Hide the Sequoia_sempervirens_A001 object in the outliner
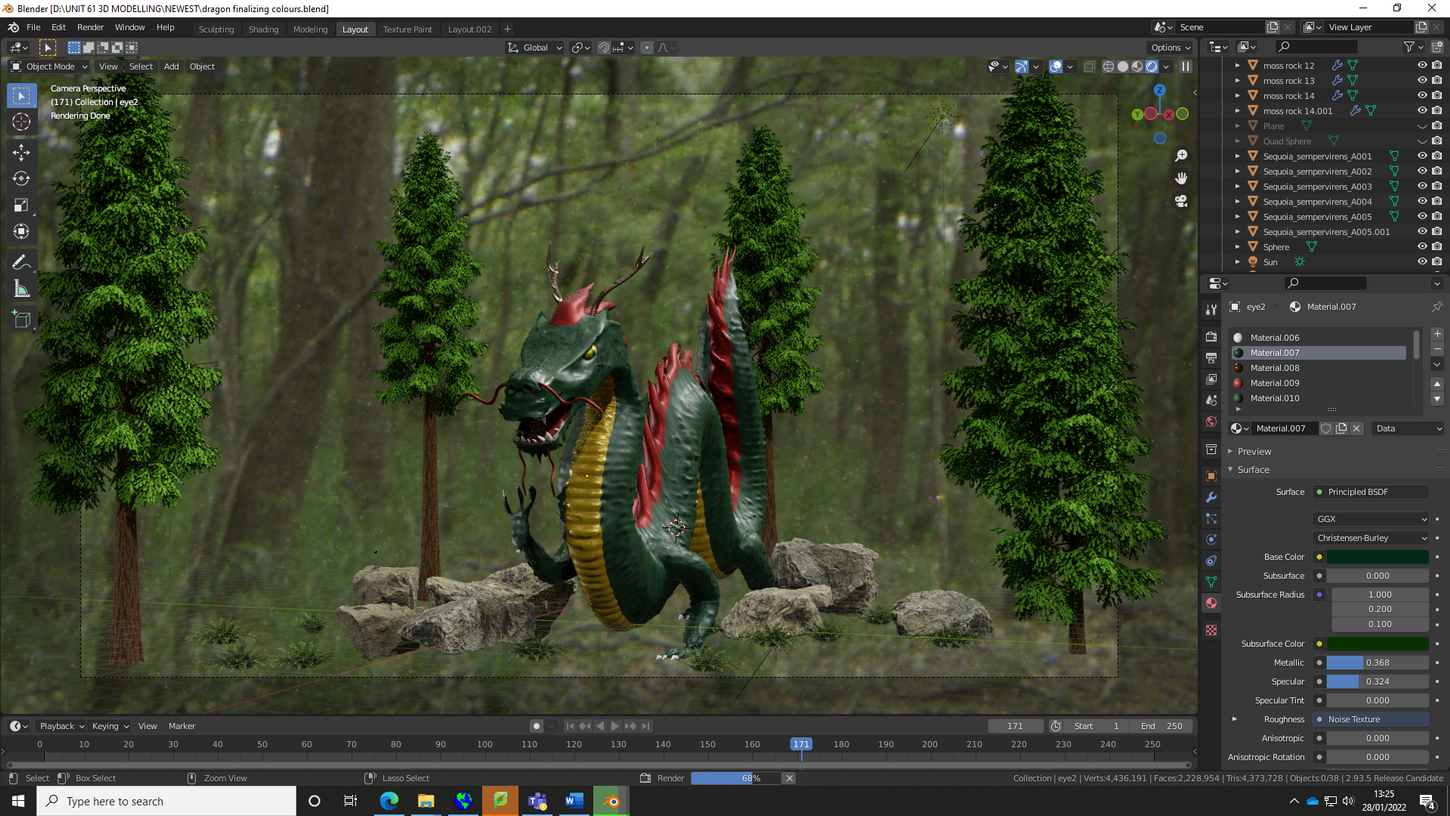 (x=1422, y=155)
